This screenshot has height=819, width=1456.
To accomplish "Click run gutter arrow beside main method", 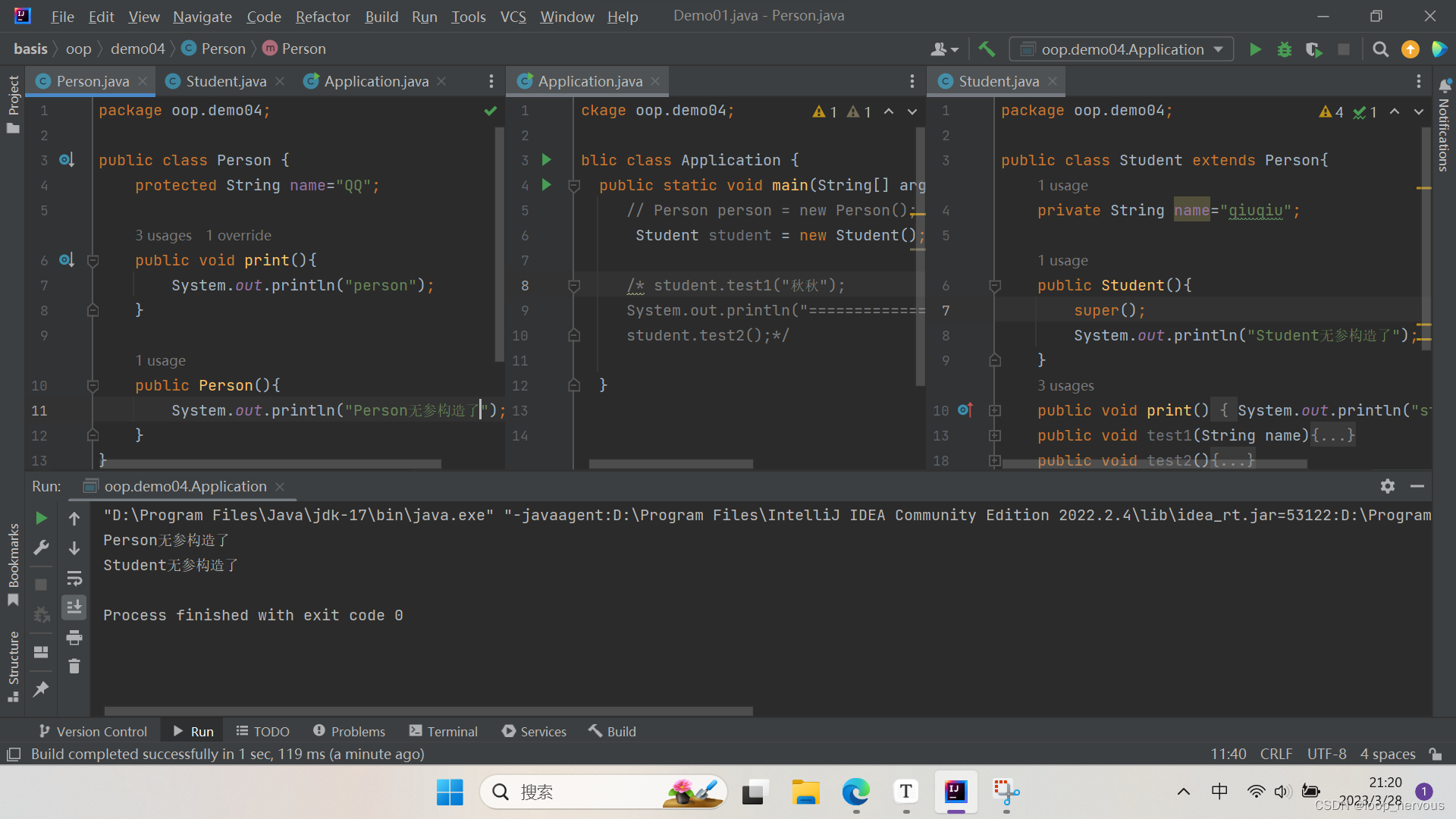I will (546, 185).
